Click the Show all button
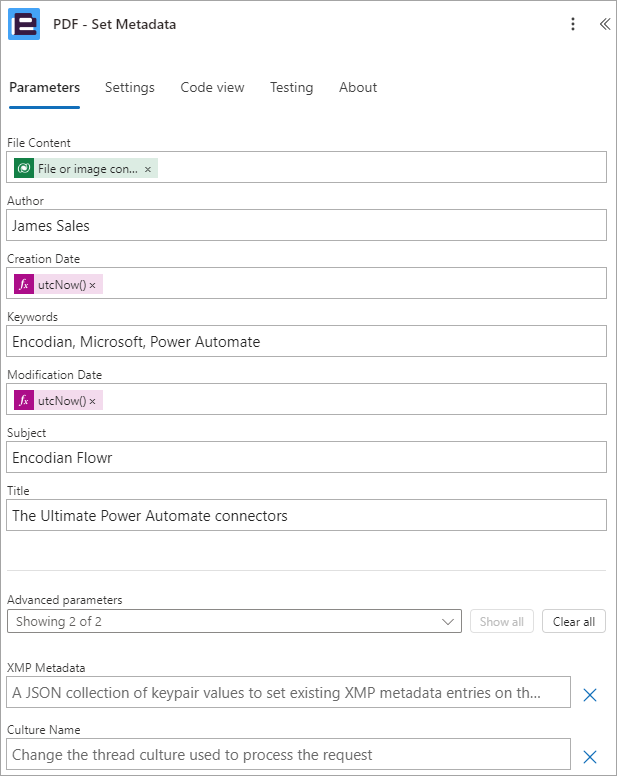 coord(502,621)
